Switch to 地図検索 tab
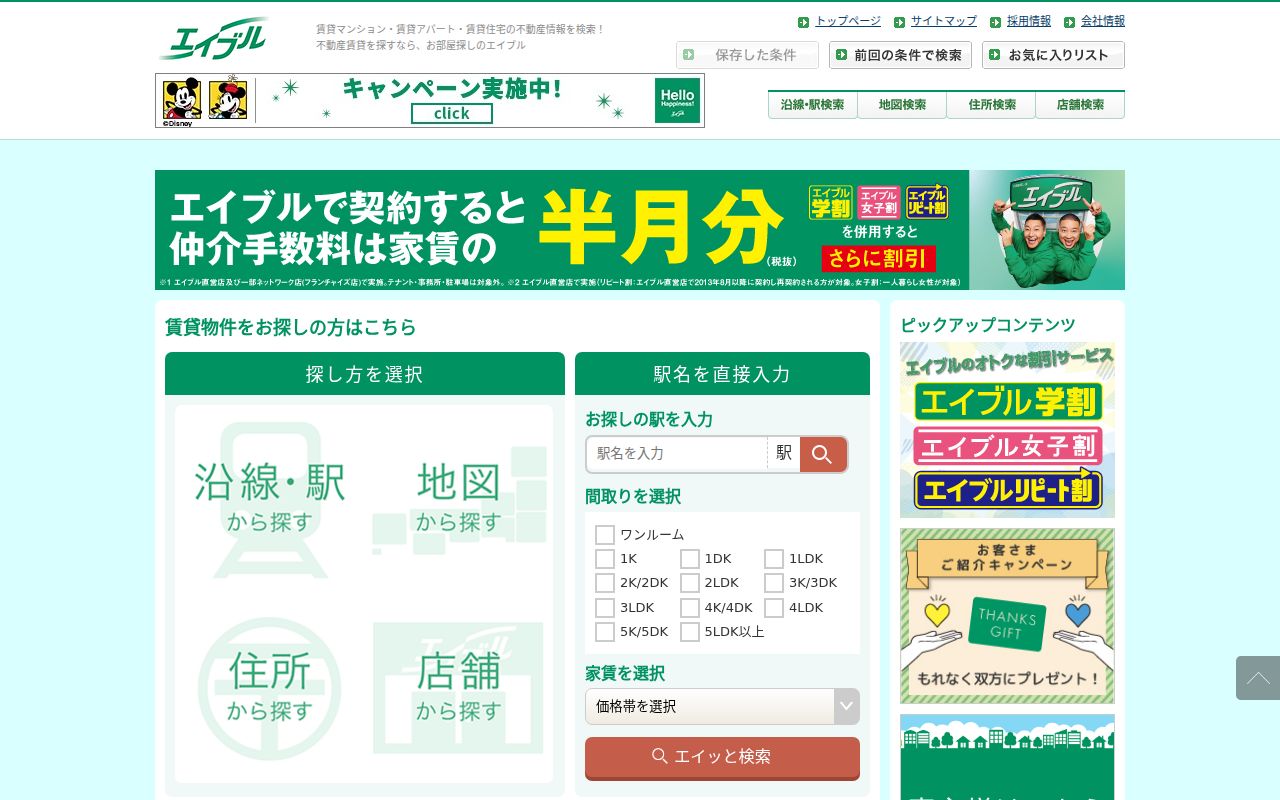This screenshot has height=800, width=1280. 902,105
